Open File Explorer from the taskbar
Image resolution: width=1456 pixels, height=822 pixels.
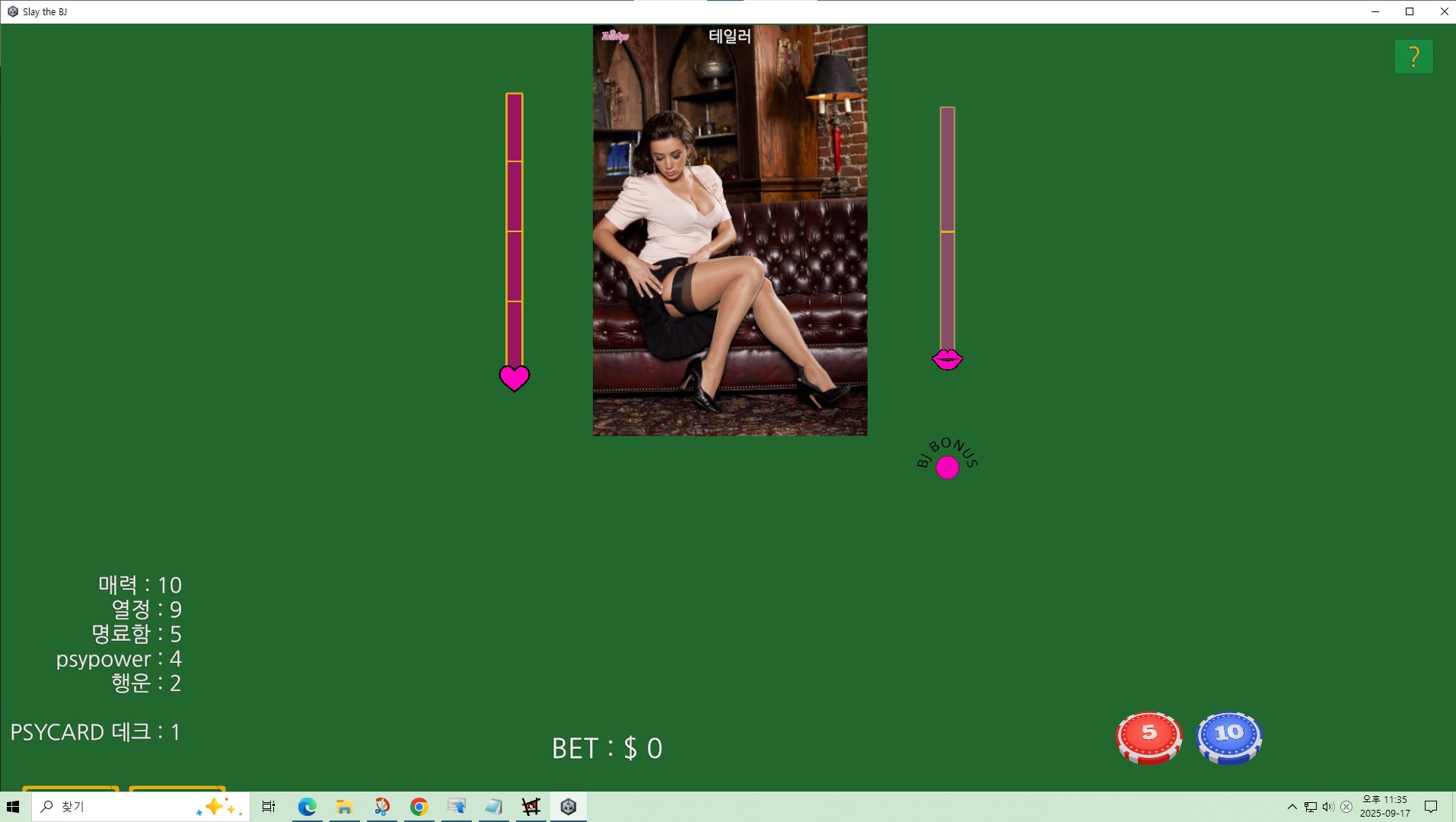[x=345, y=807]
